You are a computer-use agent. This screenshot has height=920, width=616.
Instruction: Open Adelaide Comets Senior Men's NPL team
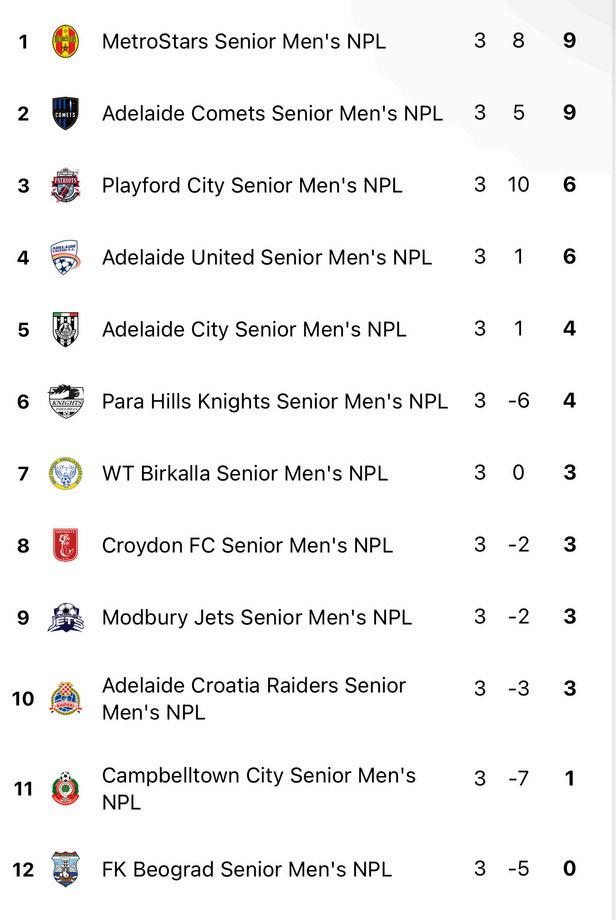pyautogui.click(x=272, y=113)
